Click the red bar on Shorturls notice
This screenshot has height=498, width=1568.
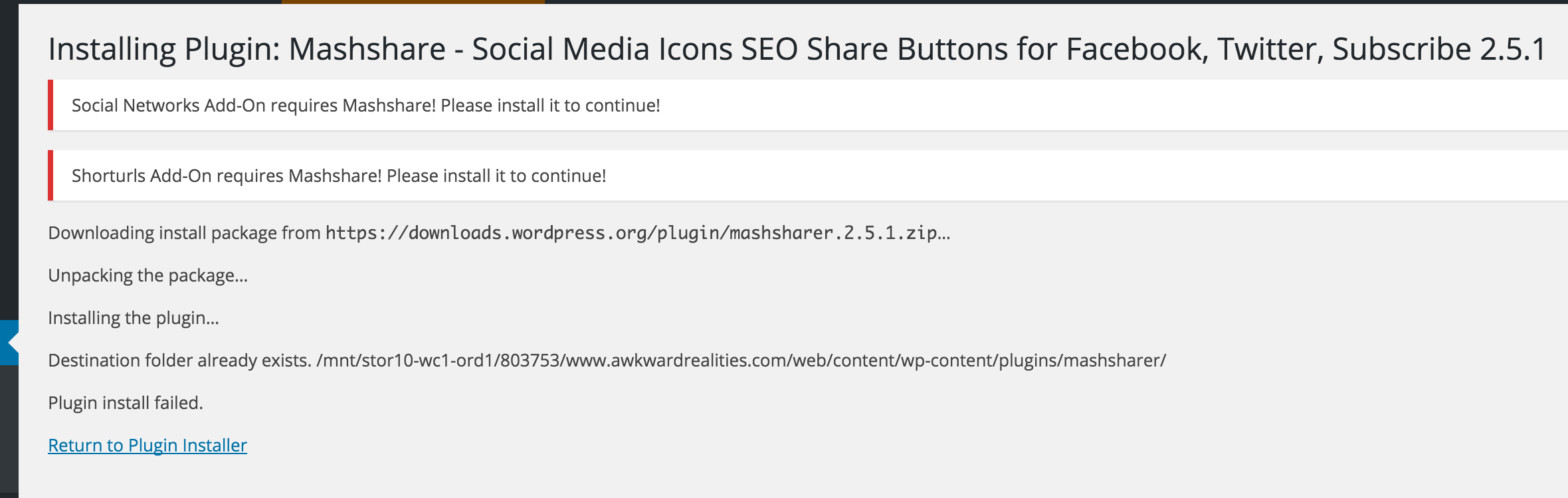(50, 175)
